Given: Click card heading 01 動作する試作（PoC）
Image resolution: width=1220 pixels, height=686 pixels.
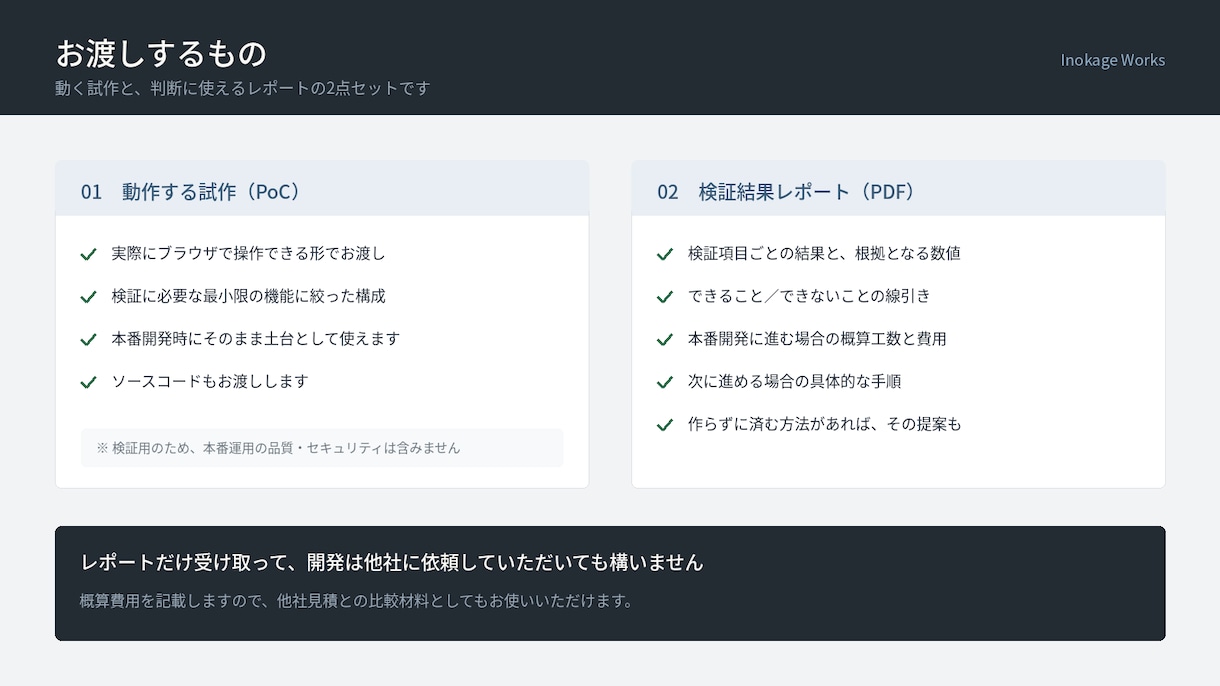Looking at the screenshot, I should pos(192,191).
